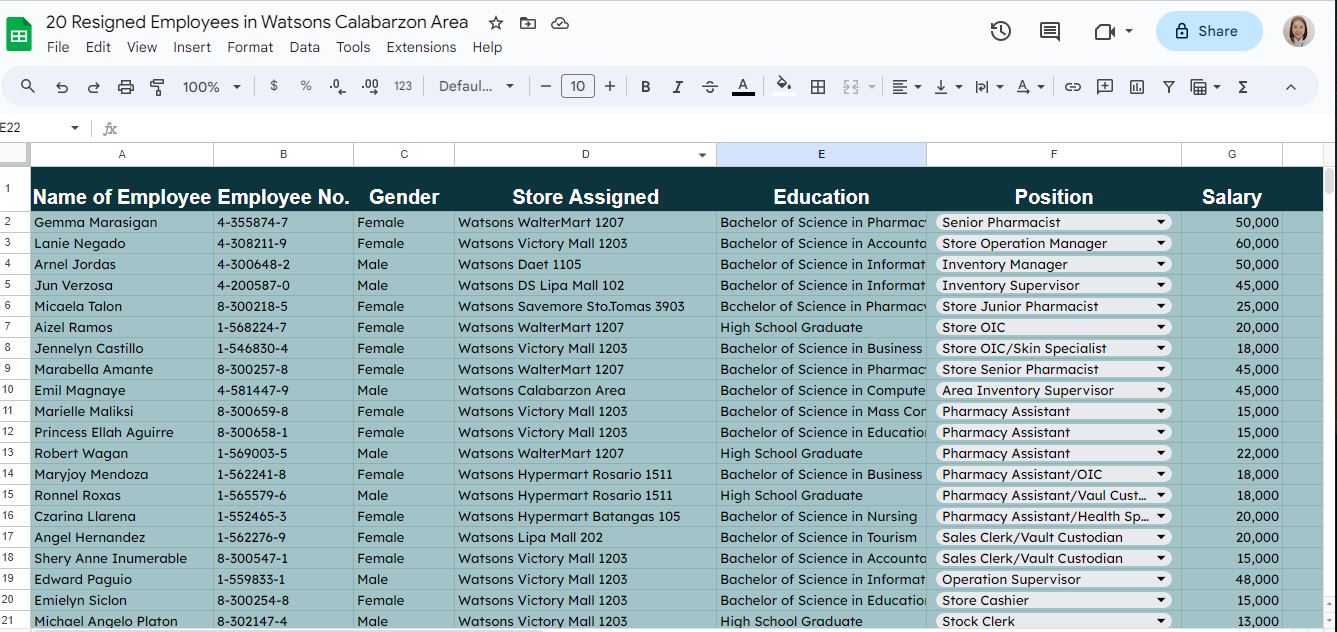The width and height of the screenshot is (1337, 632).
Task: Click the Share button
Action: pyautogui.click(x=1208, y=31)
